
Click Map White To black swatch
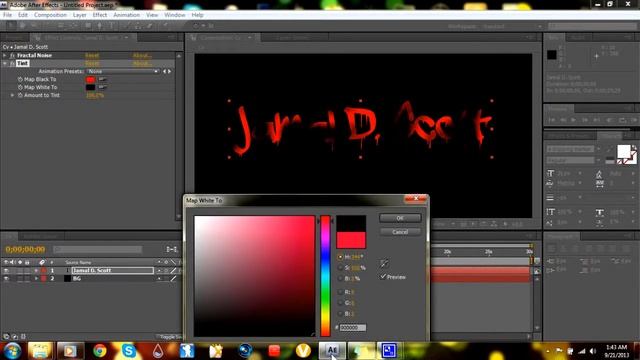[x=91, y=87]
